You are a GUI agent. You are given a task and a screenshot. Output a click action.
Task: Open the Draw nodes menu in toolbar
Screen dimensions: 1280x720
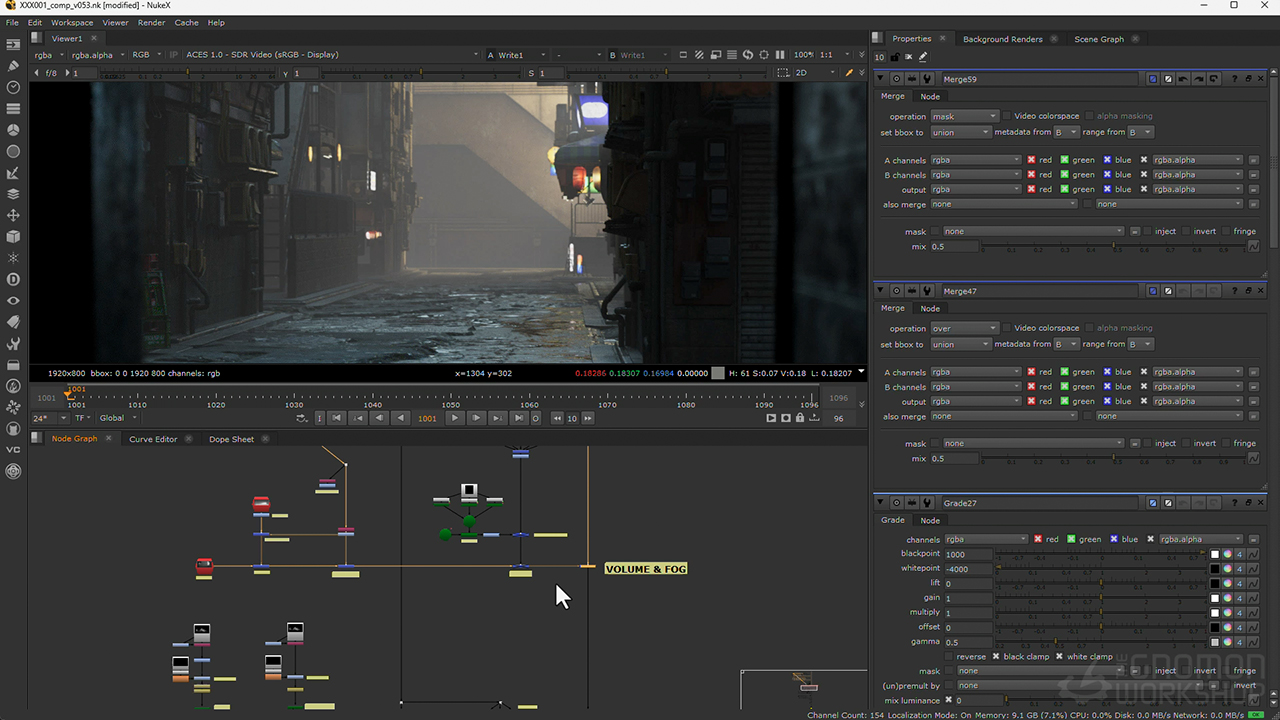click(13, 66)
